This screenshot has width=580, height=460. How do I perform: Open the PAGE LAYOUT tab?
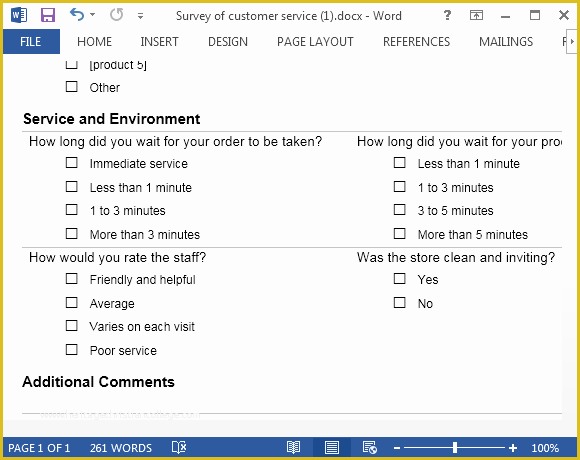coord(315,42)
